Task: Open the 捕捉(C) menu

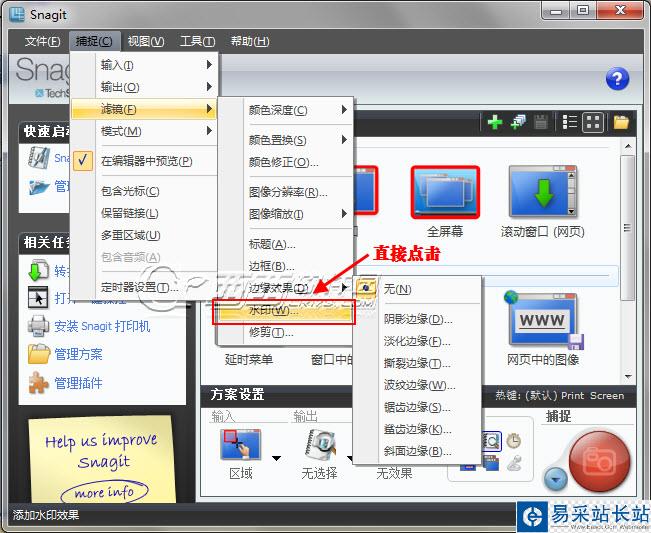Action: [x=94, y=41]
